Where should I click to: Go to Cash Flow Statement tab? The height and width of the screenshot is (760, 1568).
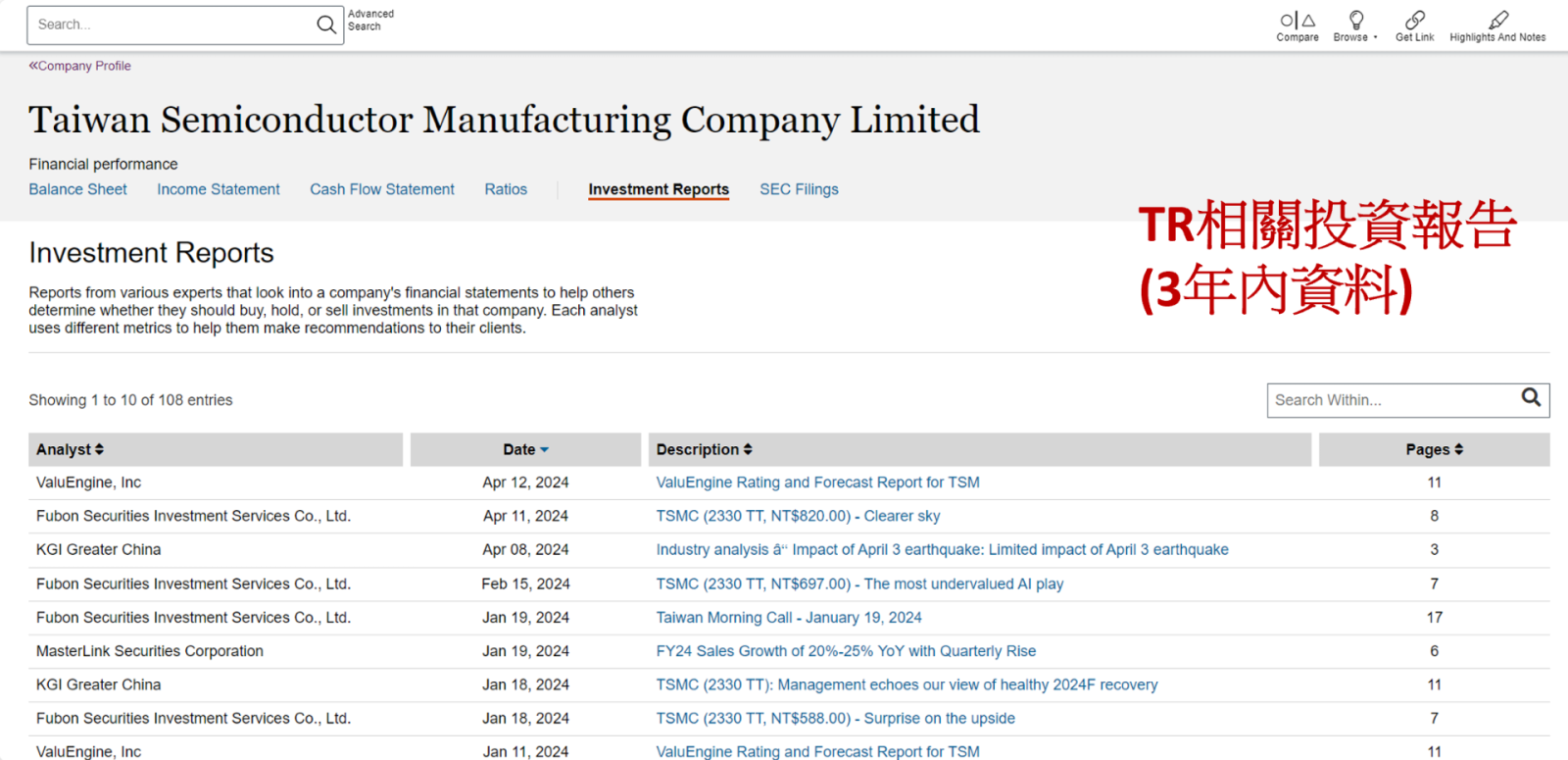click(382, 189)
